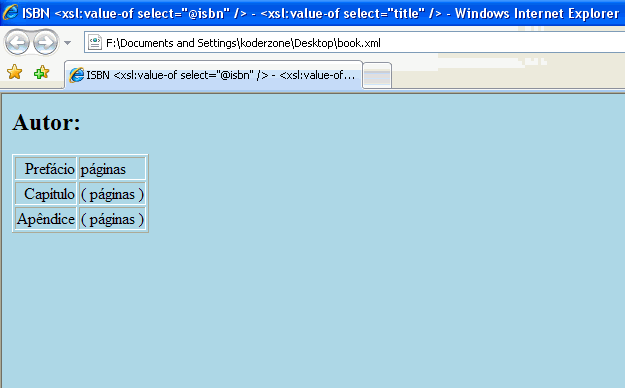The image size is (625, 388).
Task: Click the 'Apêndice' table cell
Action: (46, 219)
